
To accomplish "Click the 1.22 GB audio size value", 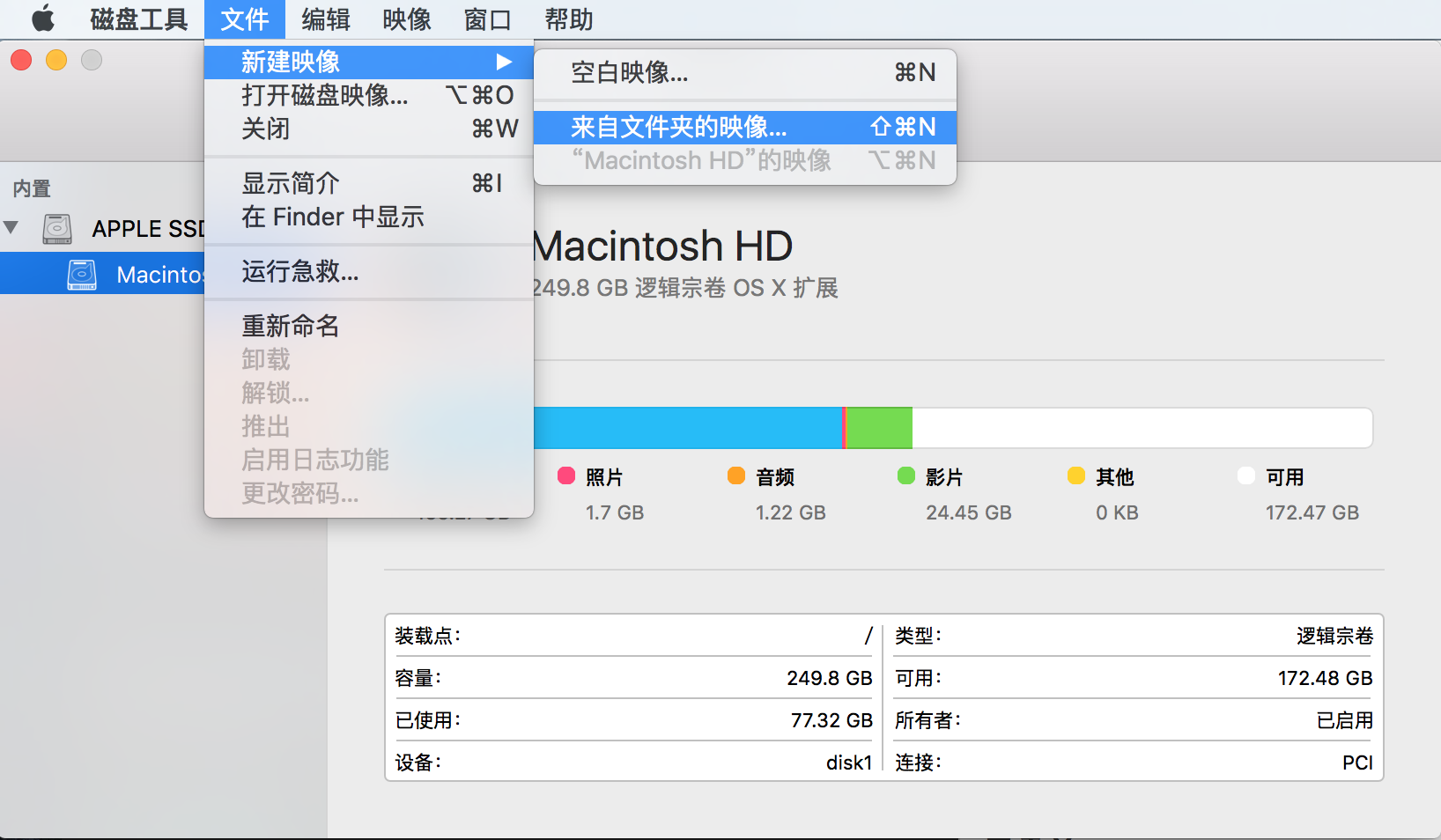I will (x=791, y=512).
